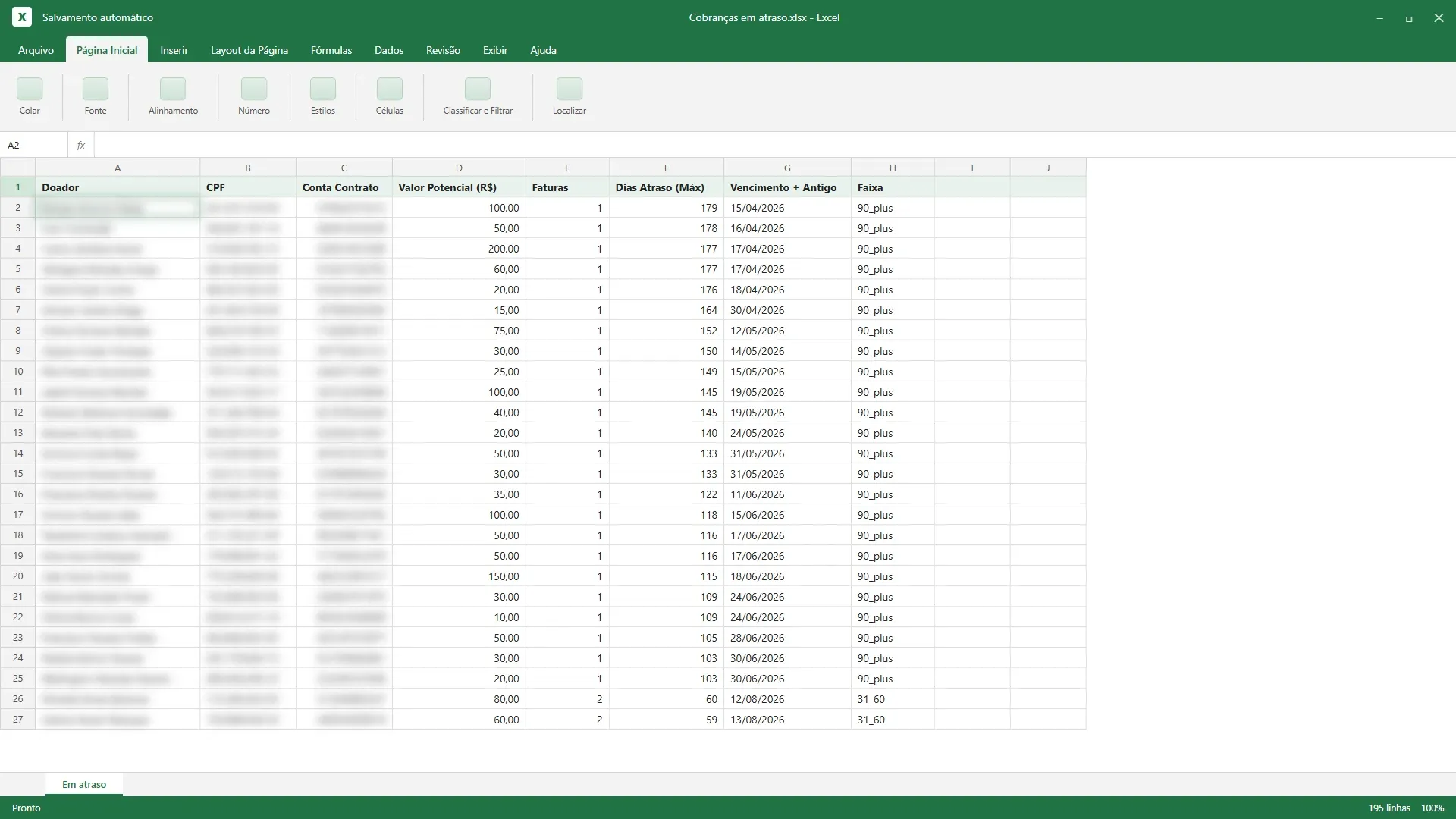Click the Doador header cell
The width and height of the screenshot is (1456, 819).
tap(118, 187)
